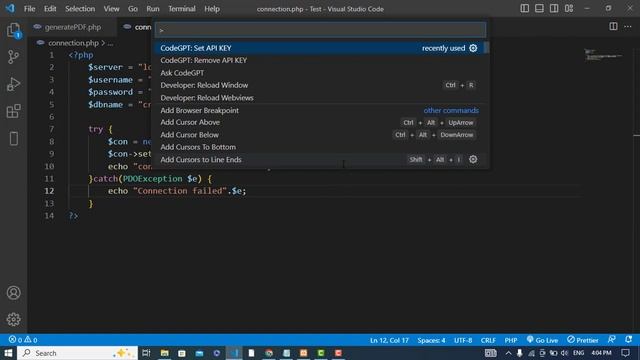Open the Manage gear in activity bar
640x360 pixels.
tap(13, 319)
